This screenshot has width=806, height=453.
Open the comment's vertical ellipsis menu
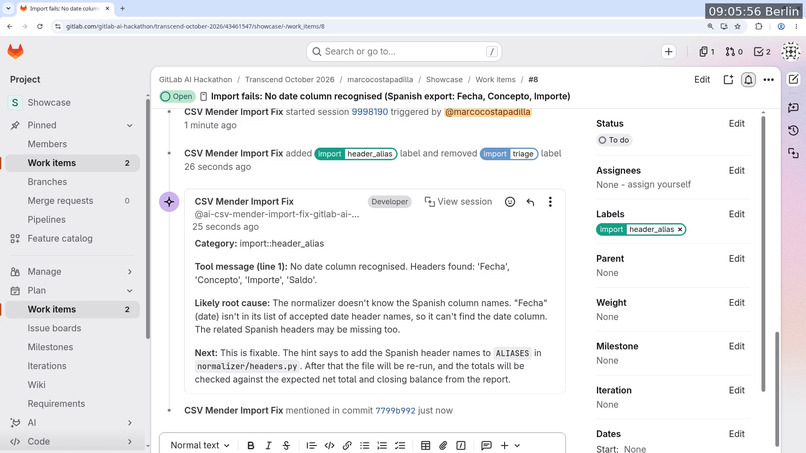tap(550, 202)
